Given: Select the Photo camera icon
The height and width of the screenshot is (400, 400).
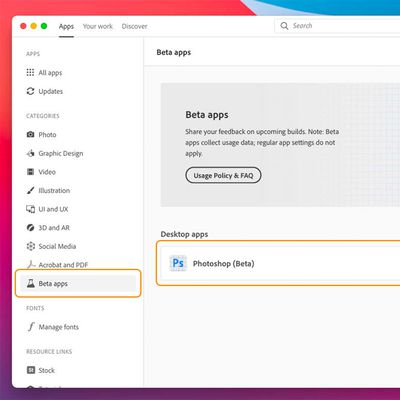Looking at the screenshot, I should (x=30, y=134).
